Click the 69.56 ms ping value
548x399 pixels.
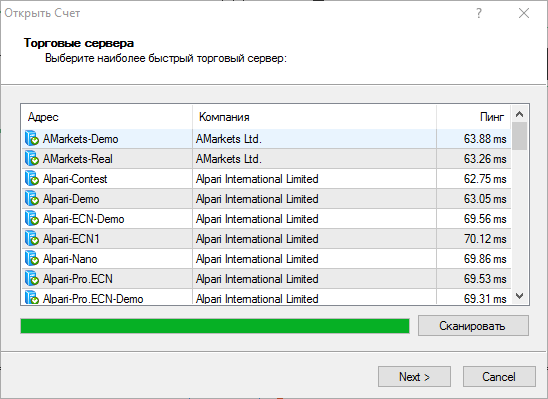[x=485, y=219]
